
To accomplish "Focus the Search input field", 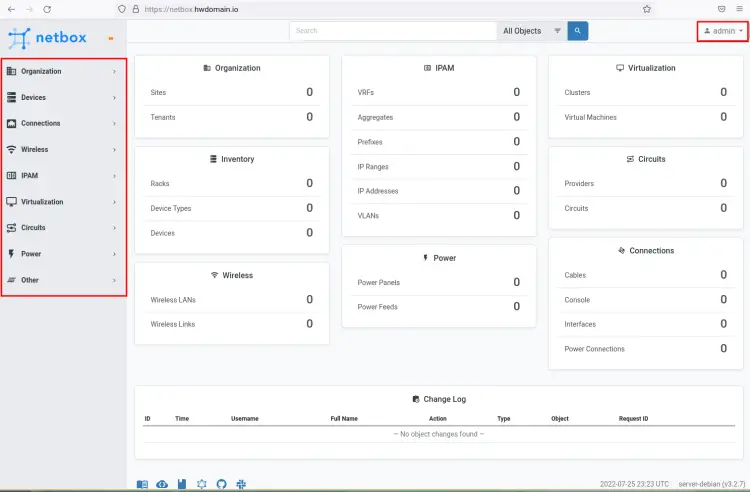I will 393,31.
